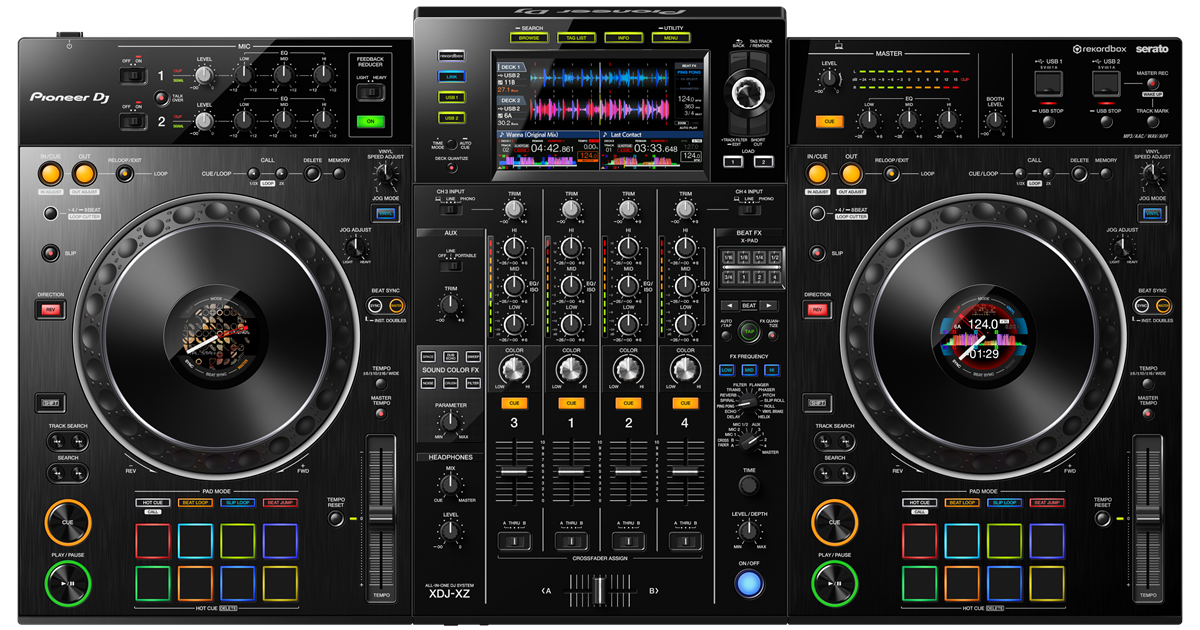The height and width of the screenshot is (630, 1200).
Task: Turn on the mic feedback reducer ON button
Action: pos(370,122)
